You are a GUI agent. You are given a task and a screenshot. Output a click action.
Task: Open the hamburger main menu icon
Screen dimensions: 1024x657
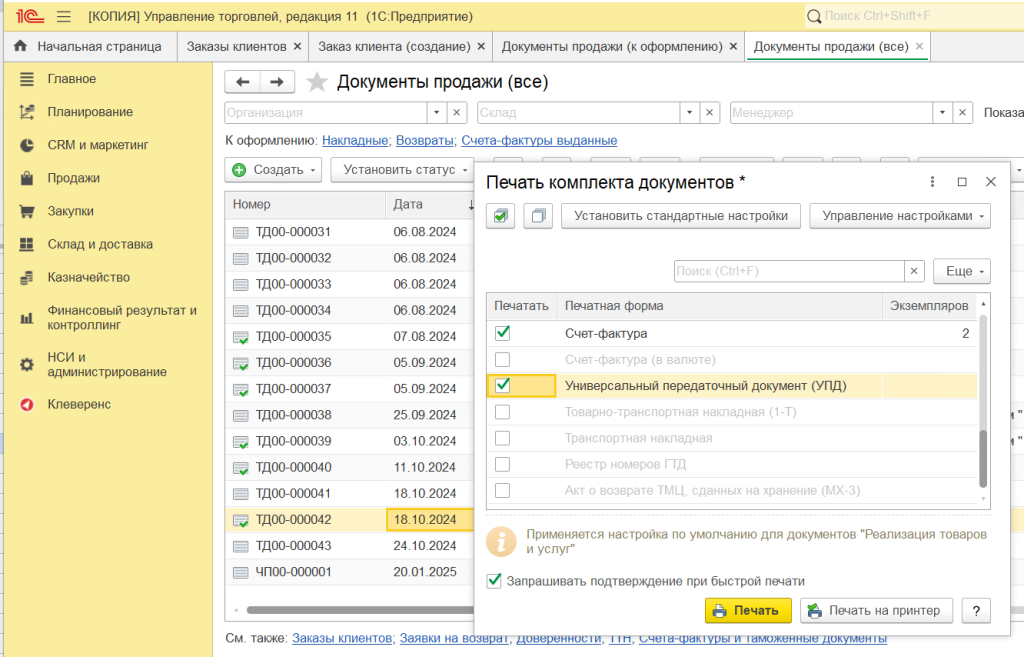(63, 16)
